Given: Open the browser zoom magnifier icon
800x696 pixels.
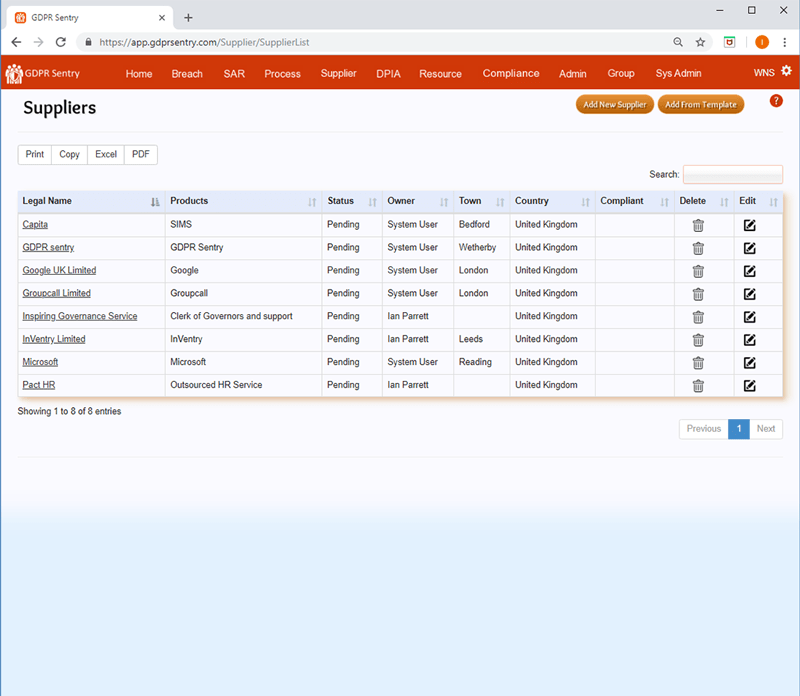Looking at the screenshot, I should [x=678, y=42].
